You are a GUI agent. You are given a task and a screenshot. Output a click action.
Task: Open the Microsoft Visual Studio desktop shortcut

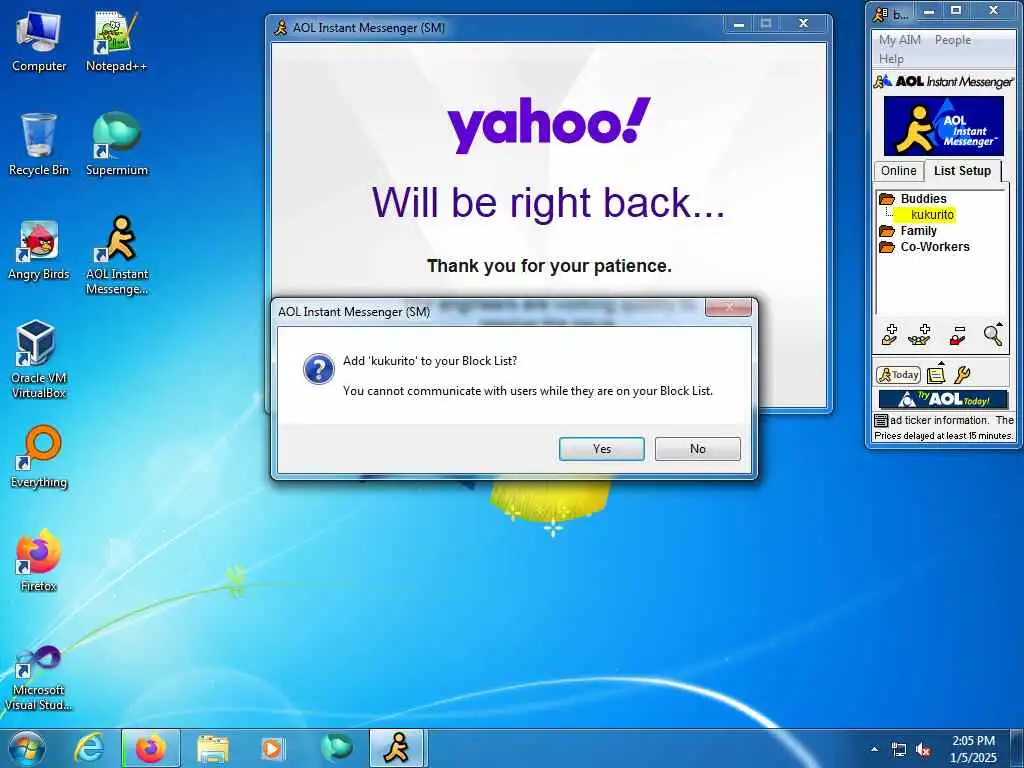(39, 678)
